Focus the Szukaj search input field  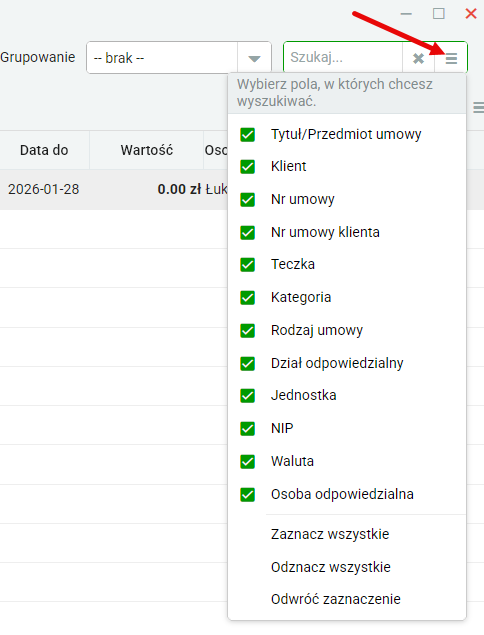pos(343,58)
